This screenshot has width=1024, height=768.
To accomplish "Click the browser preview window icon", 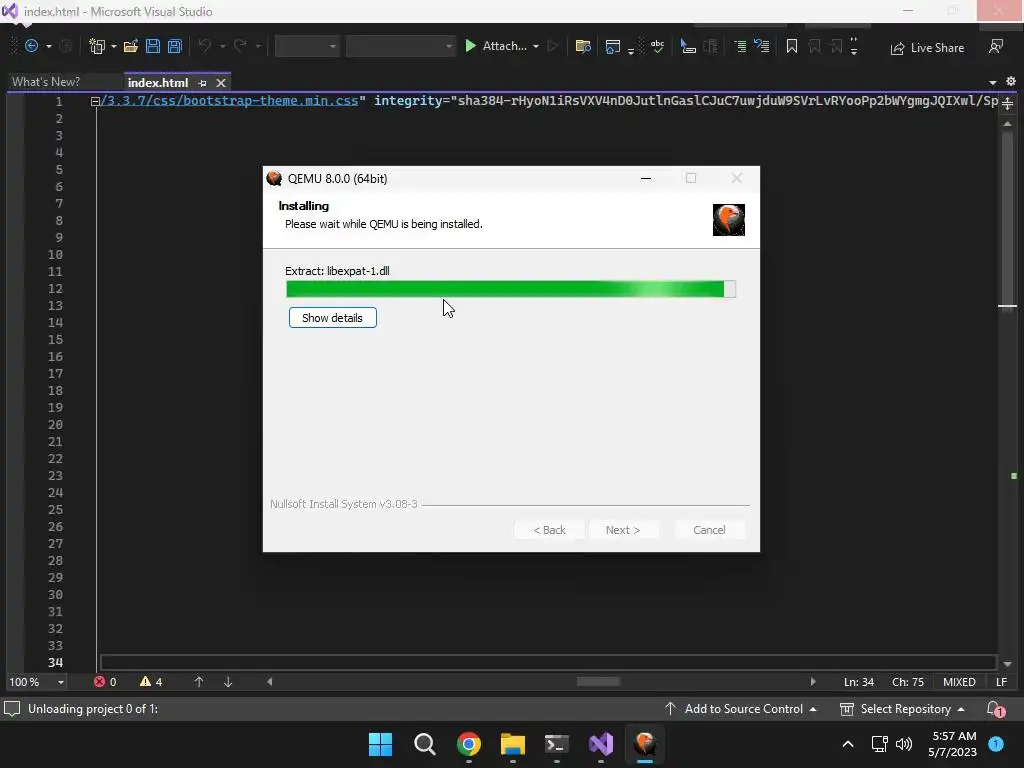I will (x=613, y=46).
